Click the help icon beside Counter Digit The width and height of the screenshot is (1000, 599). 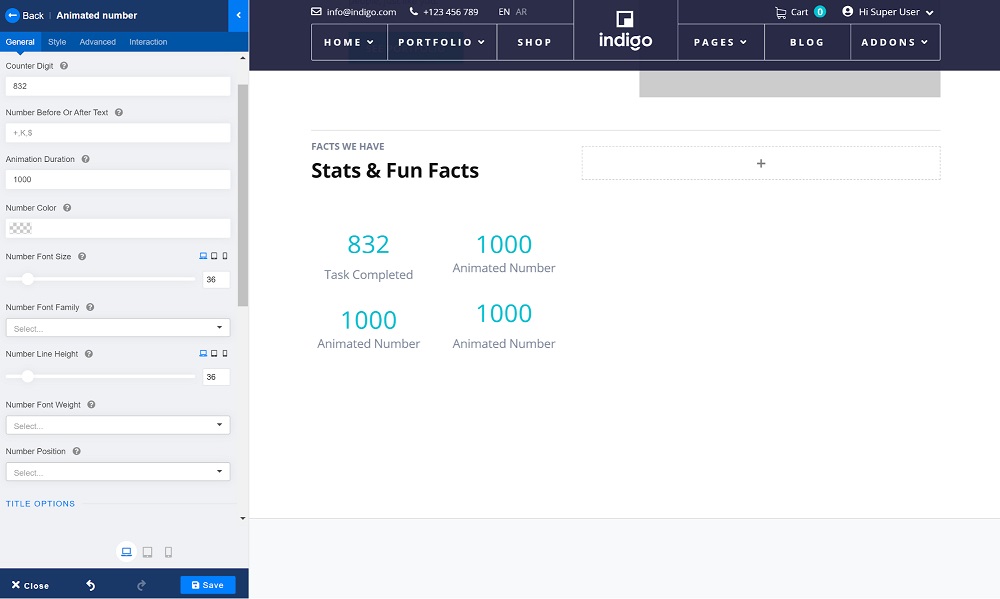click(64, 66)
